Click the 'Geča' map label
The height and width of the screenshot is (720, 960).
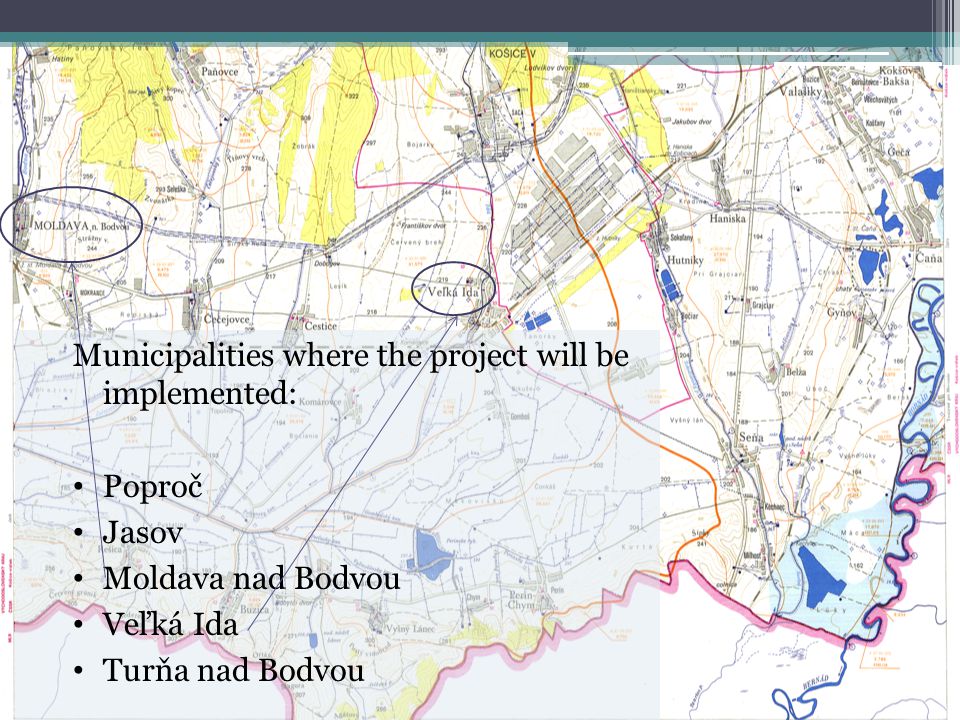[x=898, y=151]
